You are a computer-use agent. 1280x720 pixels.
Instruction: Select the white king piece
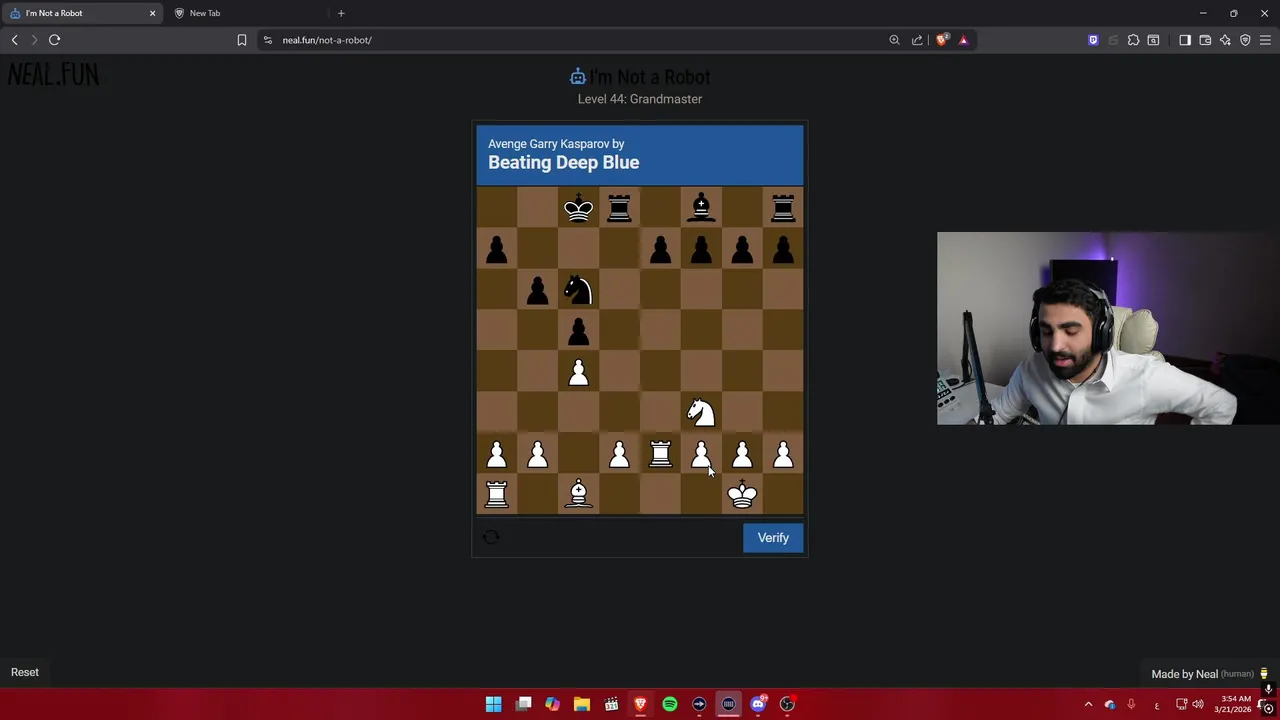pos(742,494)
